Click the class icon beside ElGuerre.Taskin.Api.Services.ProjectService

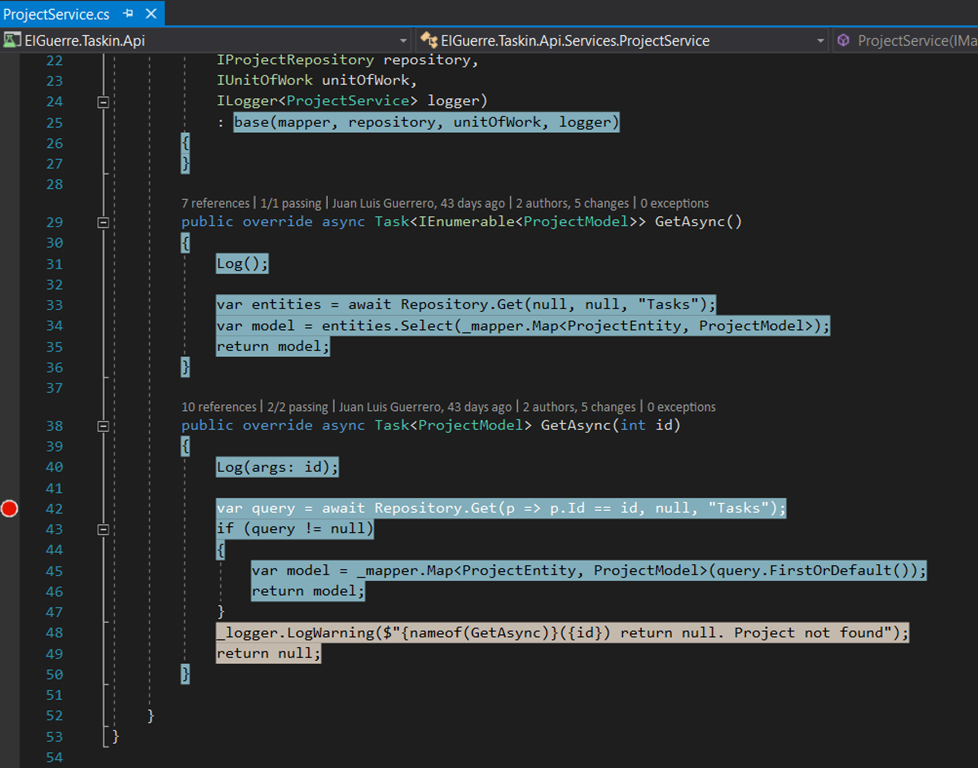tap(428, 41)
